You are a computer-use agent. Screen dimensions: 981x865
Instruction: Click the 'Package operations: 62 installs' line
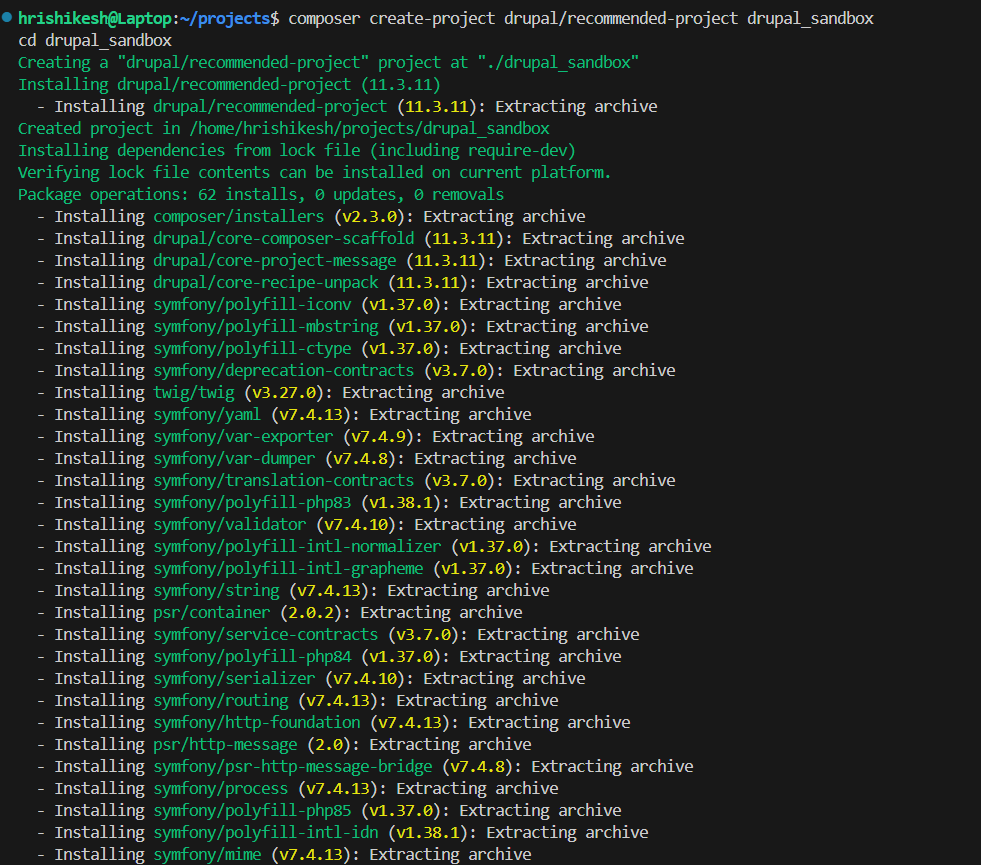point(261,195)
